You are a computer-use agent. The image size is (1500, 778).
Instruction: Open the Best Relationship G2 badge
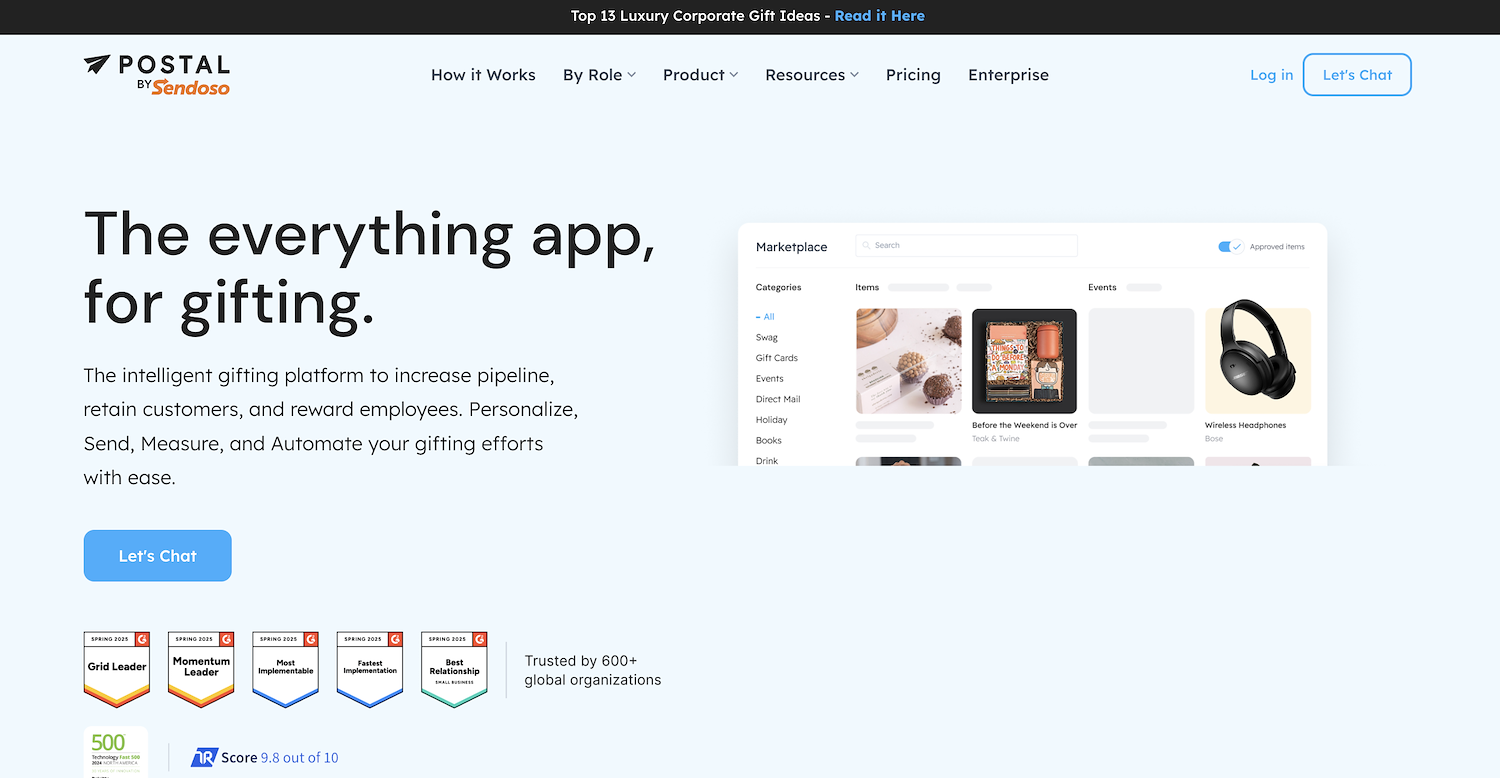(454, 669)
